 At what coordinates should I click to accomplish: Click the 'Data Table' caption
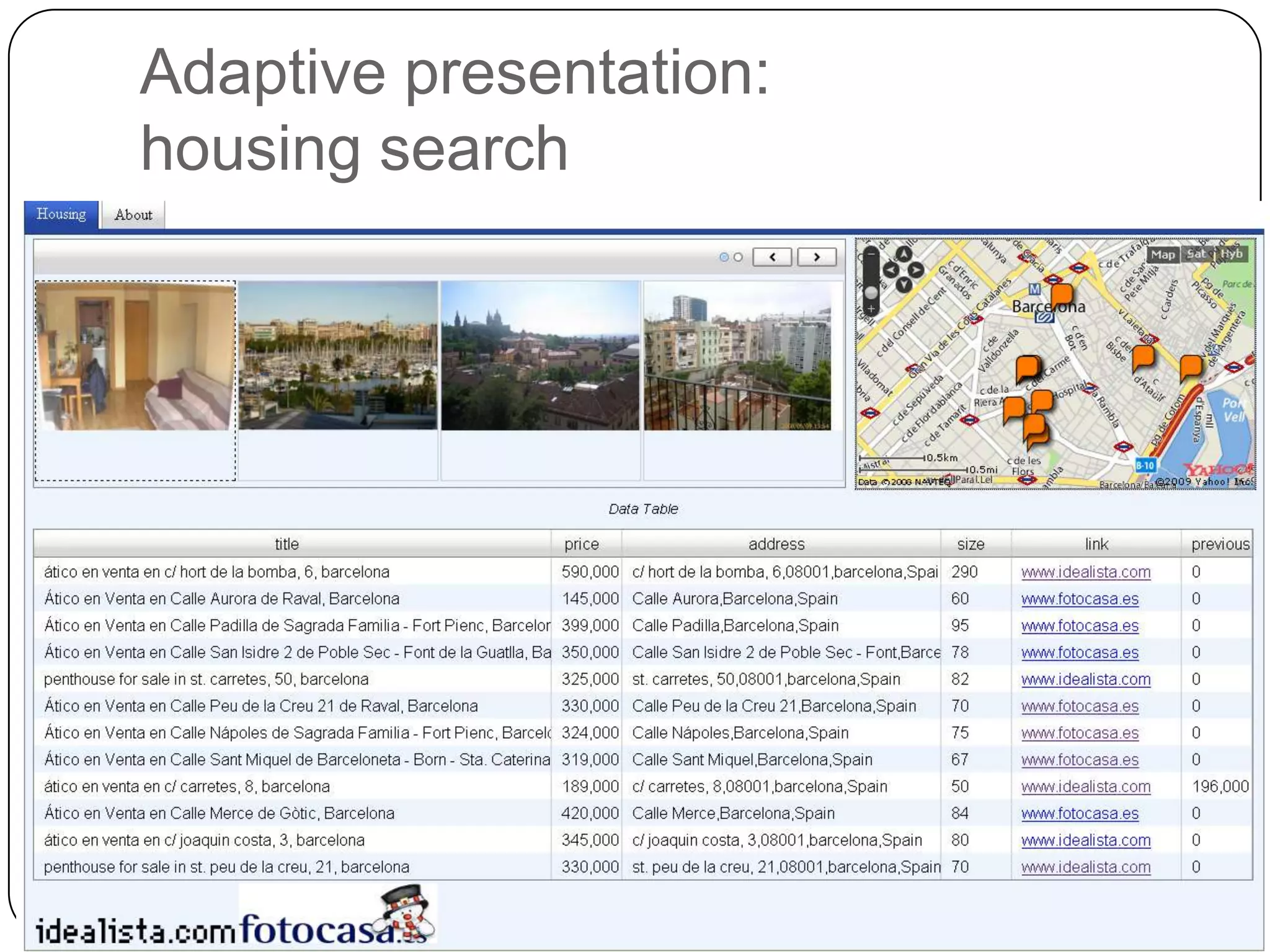pos(643,509)
